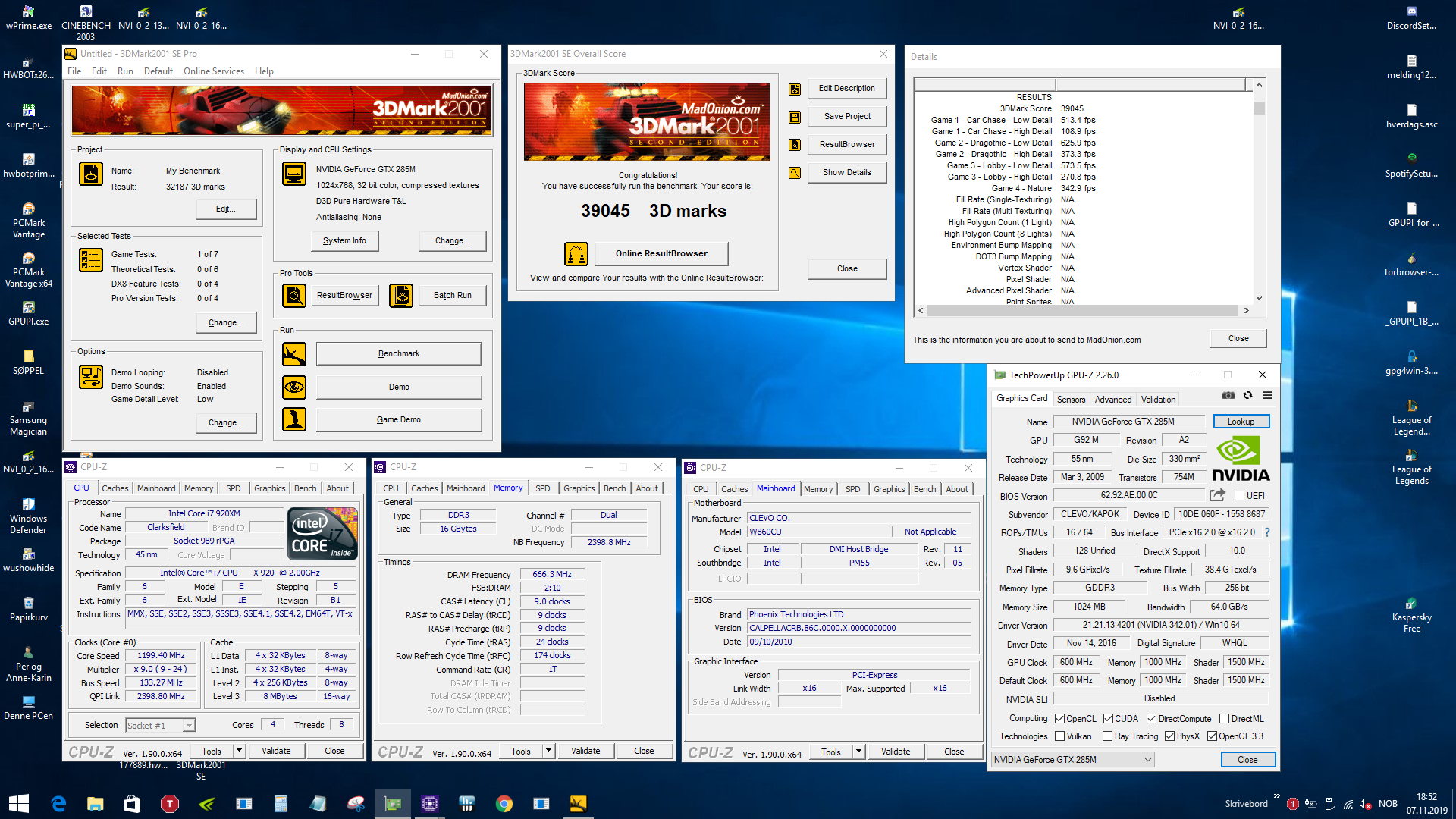The width and height of the screenshot is (1456, 819).
Task: Open the Online Services menu in 3DMark2001
Action: [214, 71]
